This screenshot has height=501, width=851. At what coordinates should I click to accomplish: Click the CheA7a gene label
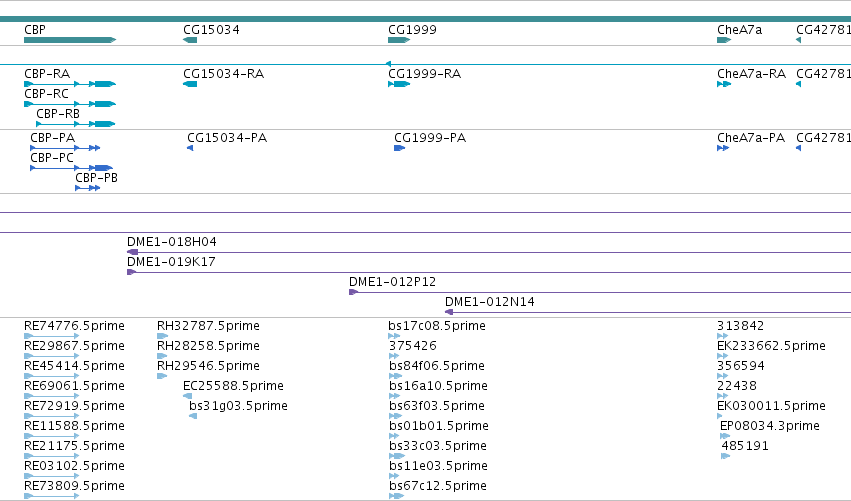coord(739,30)
